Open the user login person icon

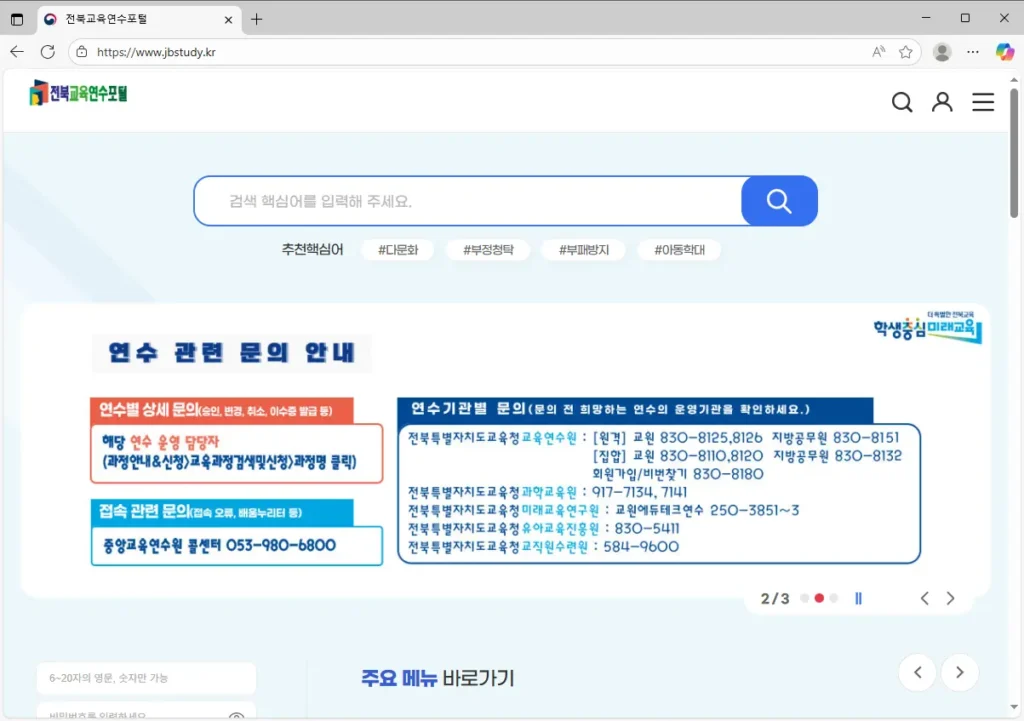pyautogui.click(x=941, y=102)
